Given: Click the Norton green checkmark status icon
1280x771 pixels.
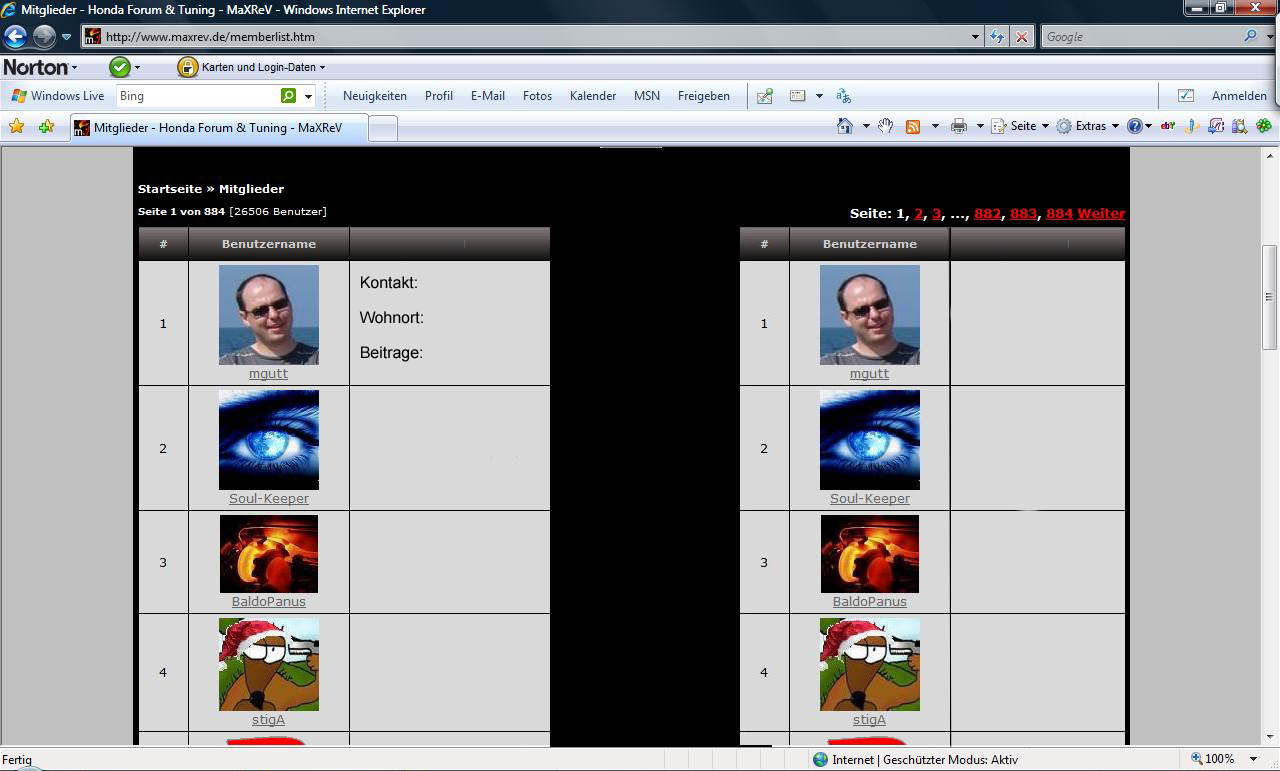Looking at the screenshot, I should click(x=119, y=67).
